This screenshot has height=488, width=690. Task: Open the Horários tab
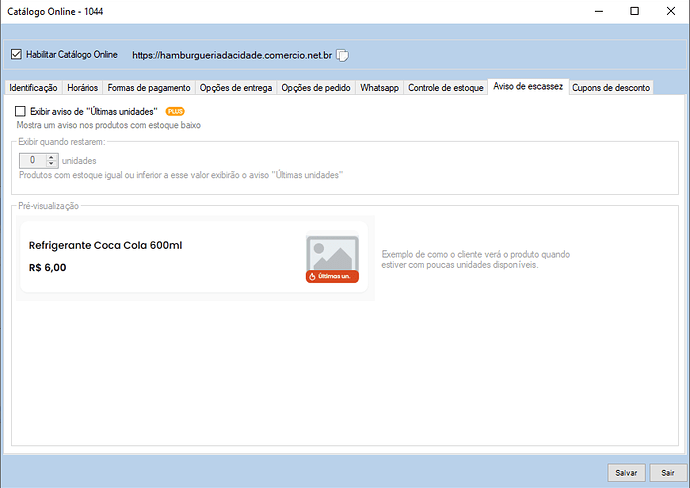click(82, 88)
